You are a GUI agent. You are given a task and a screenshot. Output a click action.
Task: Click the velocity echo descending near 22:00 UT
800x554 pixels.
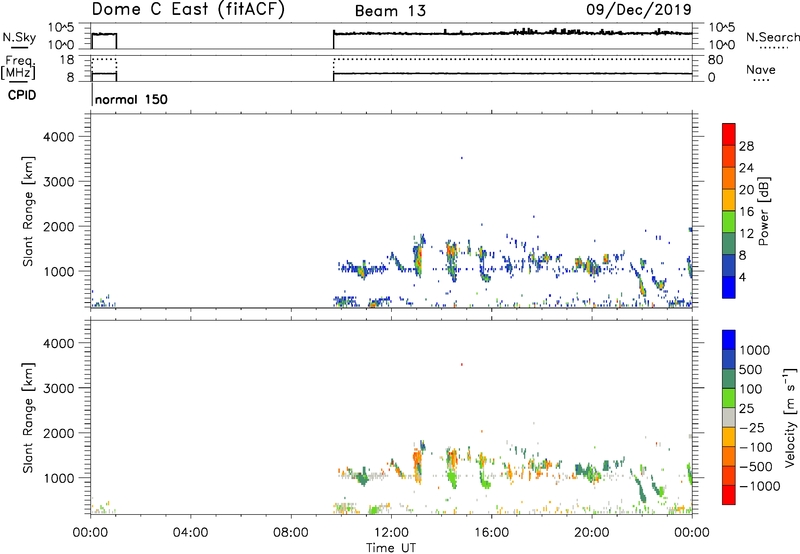coord(641,487)
